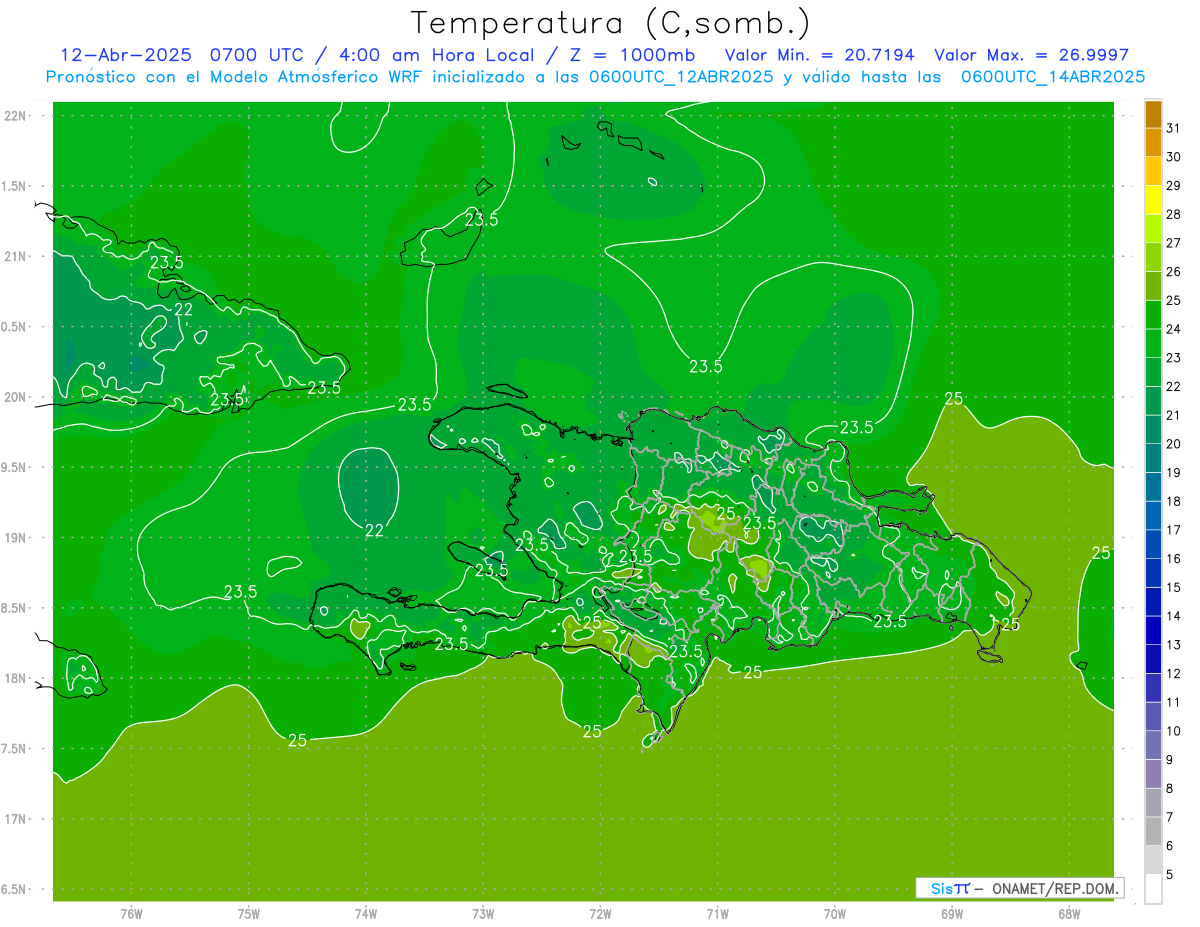
Task: Click the 'Valor Max. = 26.9997' text
Action: tap(1031, 55)
